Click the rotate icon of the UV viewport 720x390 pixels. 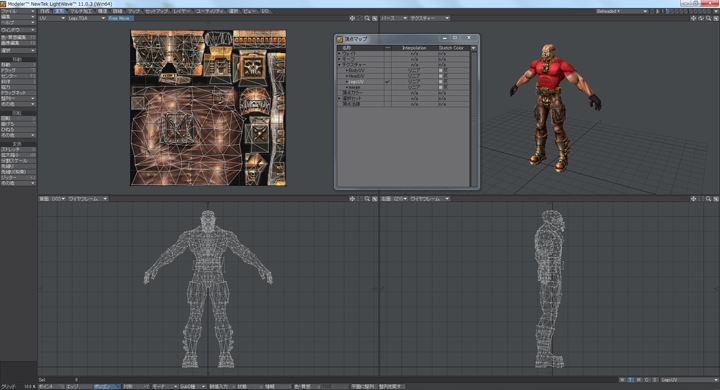coord(360,18)
